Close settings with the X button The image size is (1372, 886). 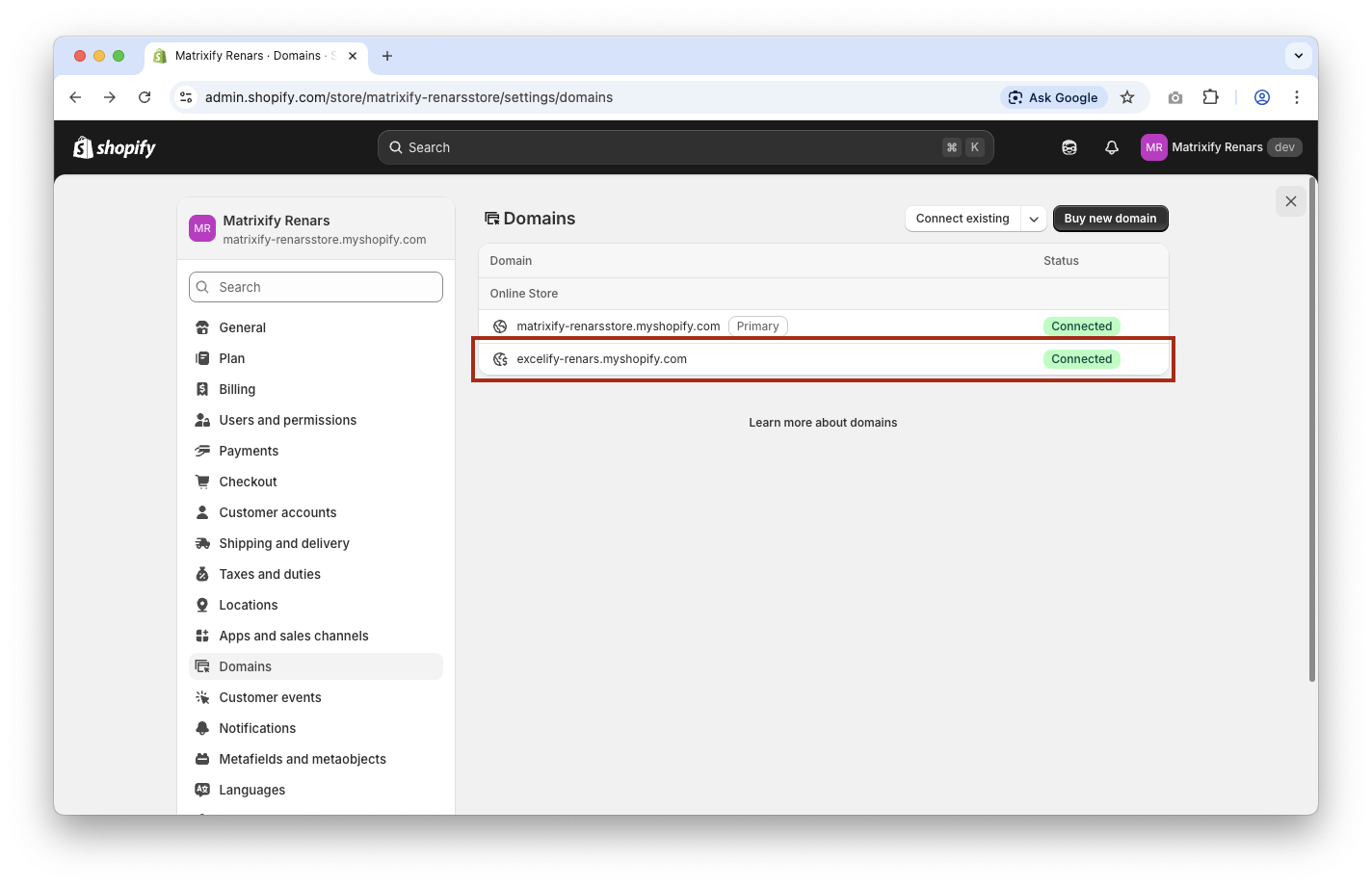point(1291,201)
